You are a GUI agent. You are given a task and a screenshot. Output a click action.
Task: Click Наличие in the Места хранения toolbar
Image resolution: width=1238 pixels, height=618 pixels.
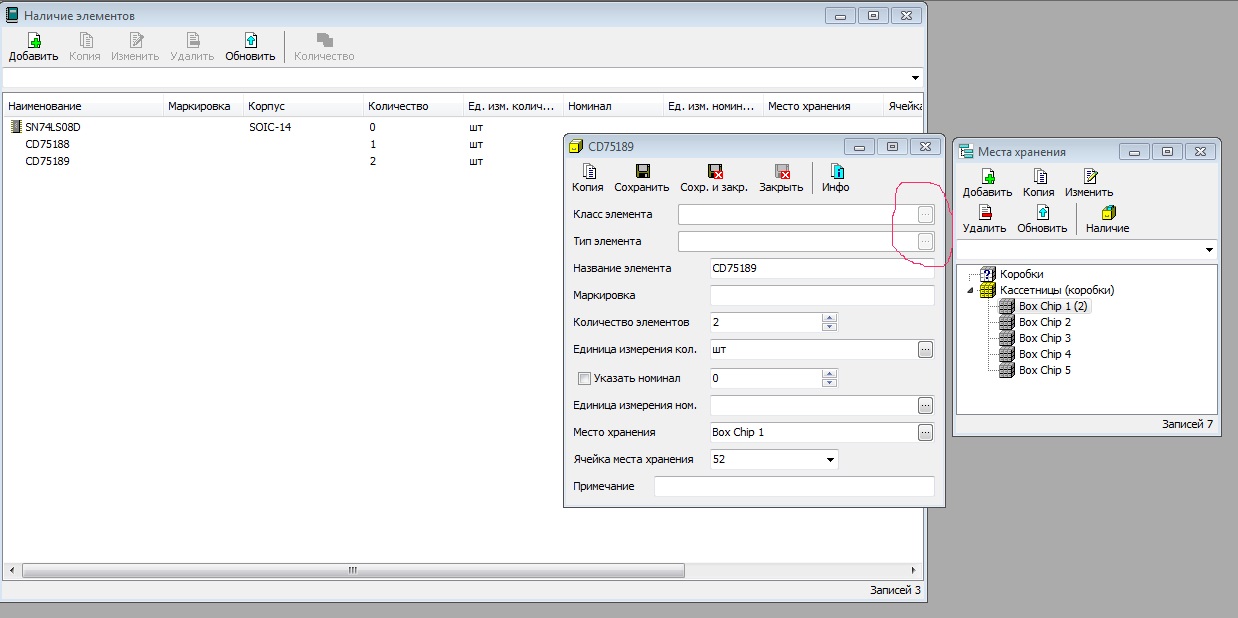[x=1107, y=219]
